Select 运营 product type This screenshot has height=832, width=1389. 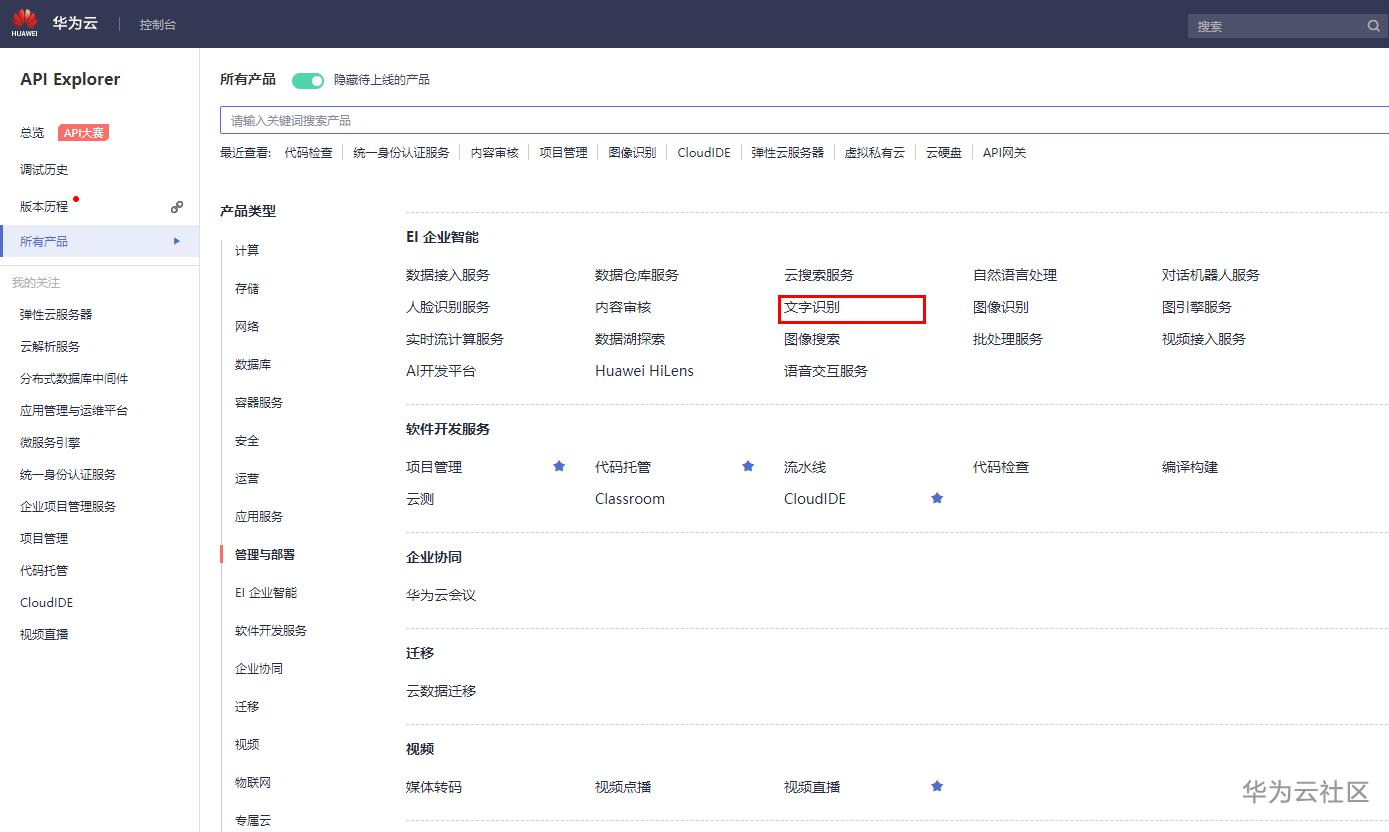tap(247, 478)
